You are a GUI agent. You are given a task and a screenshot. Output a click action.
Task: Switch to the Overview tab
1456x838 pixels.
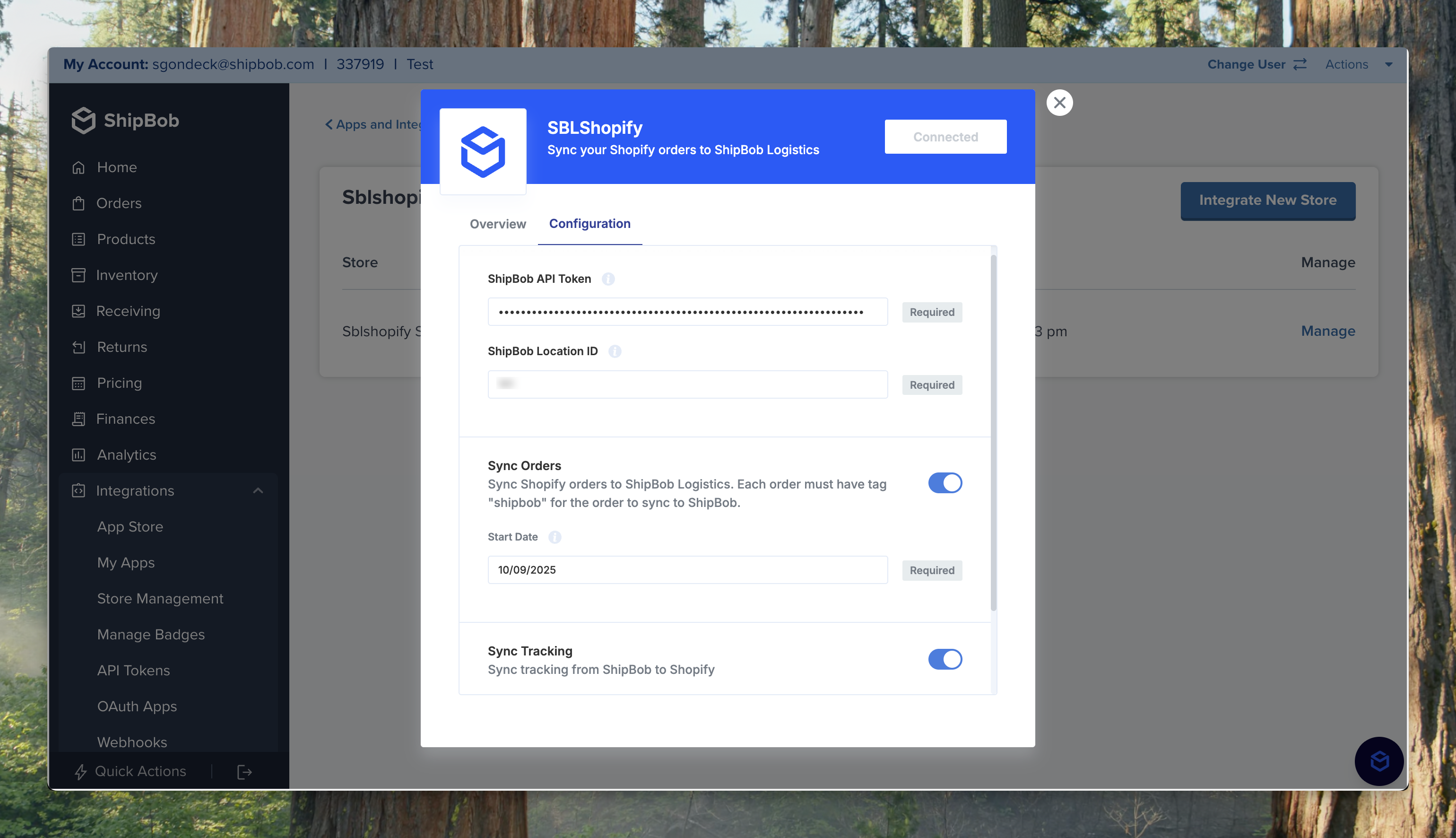[x=497, y=224]
